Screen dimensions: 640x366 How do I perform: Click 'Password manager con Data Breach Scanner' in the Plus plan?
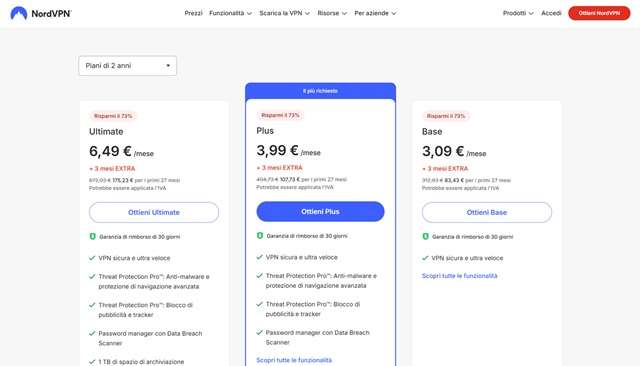tap(318, 337)
